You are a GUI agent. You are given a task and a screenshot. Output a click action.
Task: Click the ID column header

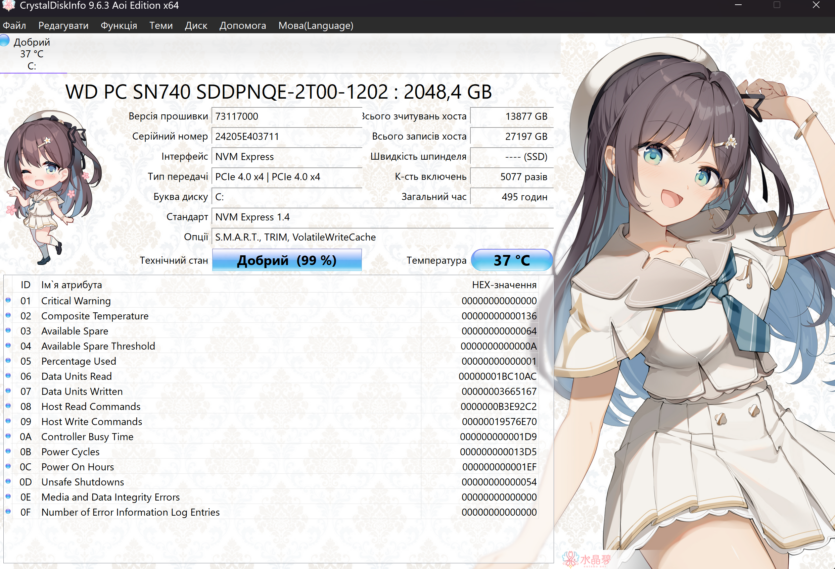tap(26, 285)
